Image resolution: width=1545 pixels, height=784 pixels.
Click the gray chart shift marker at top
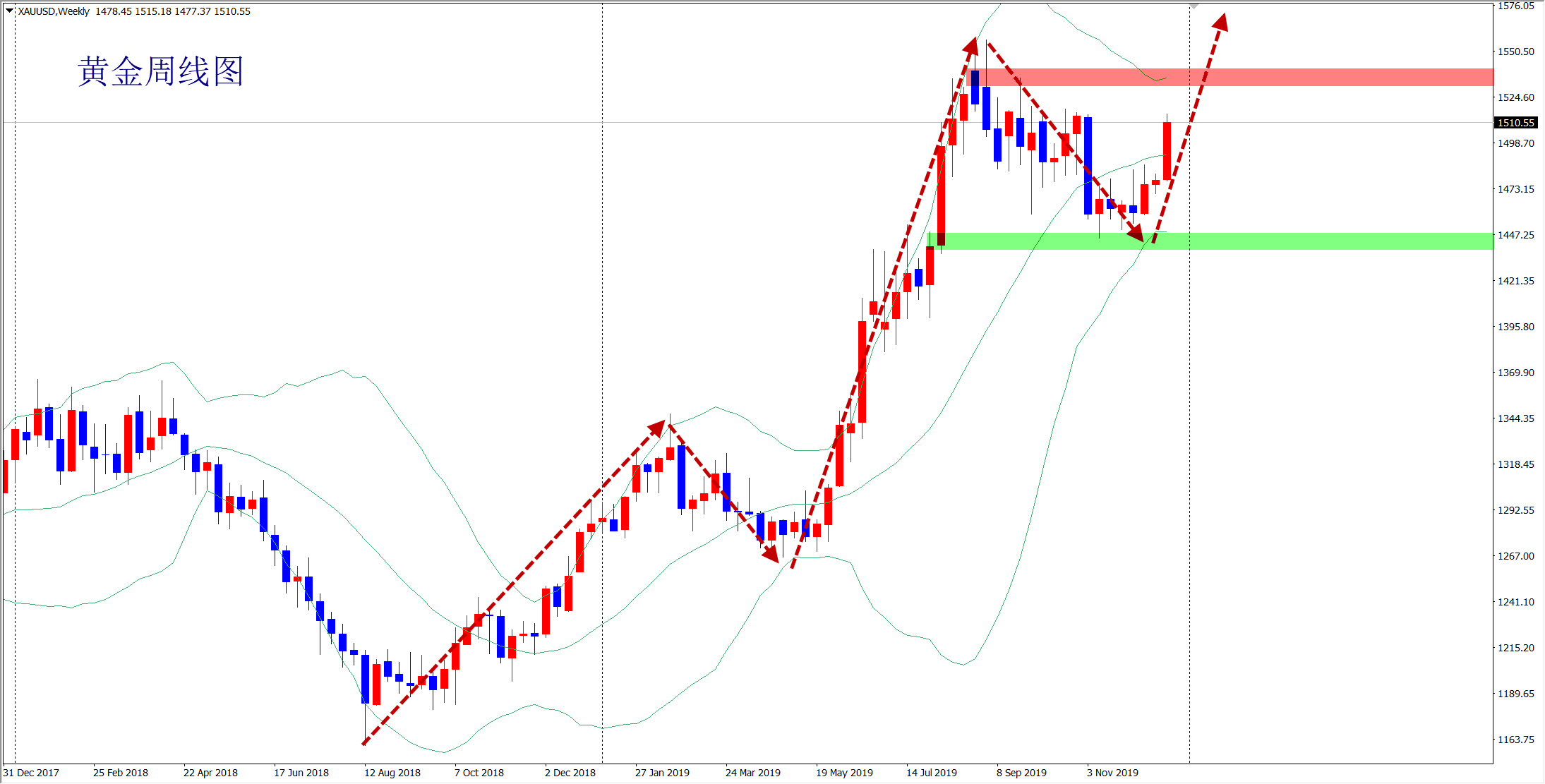[1194, 6]
